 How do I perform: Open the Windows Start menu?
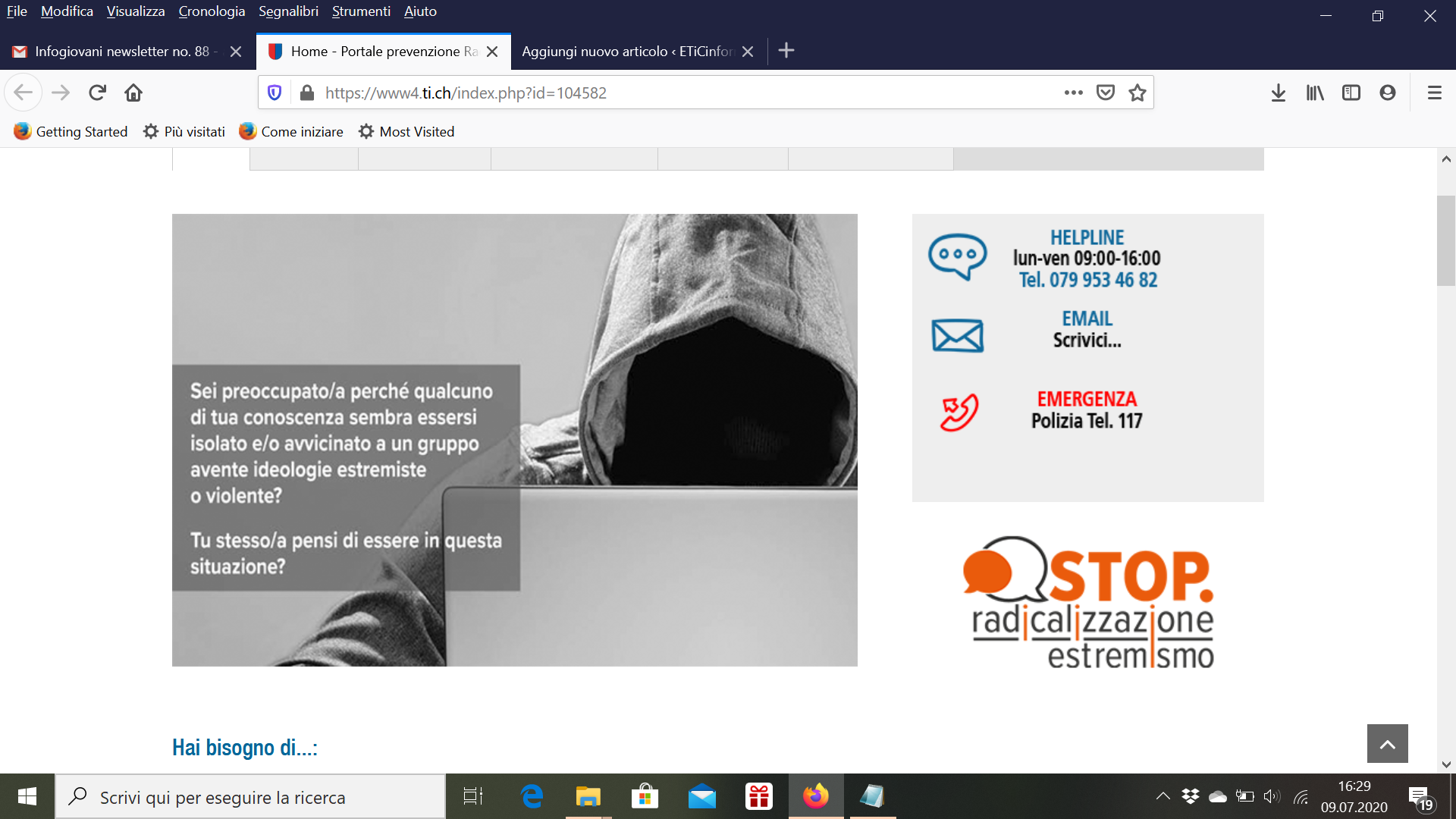(x=27, y=796)
